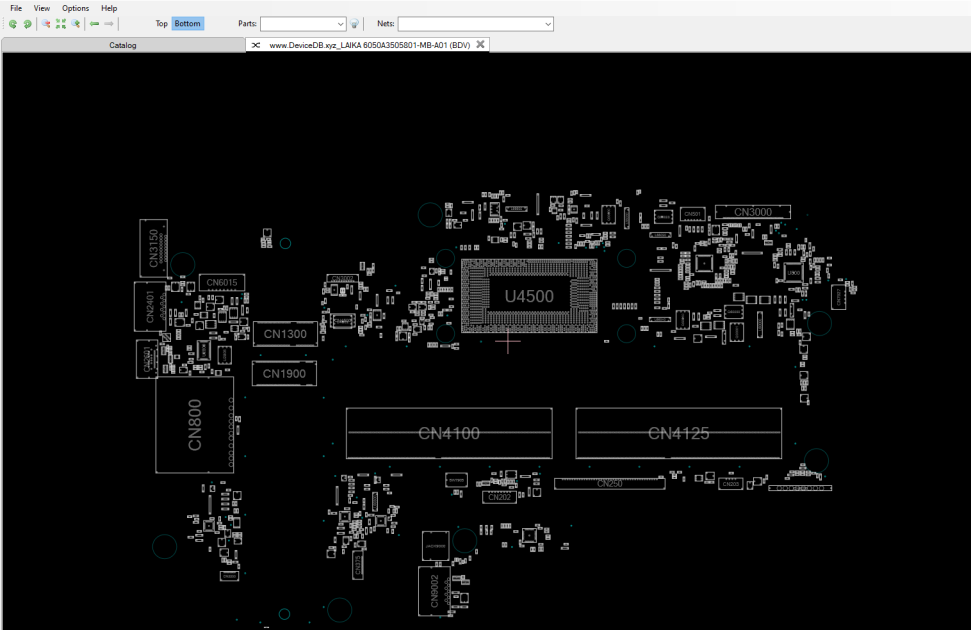Screen dimensions: 971x630
Task: Close the LAIKA 6050A3505801 board tab
Action: point(481,44)
